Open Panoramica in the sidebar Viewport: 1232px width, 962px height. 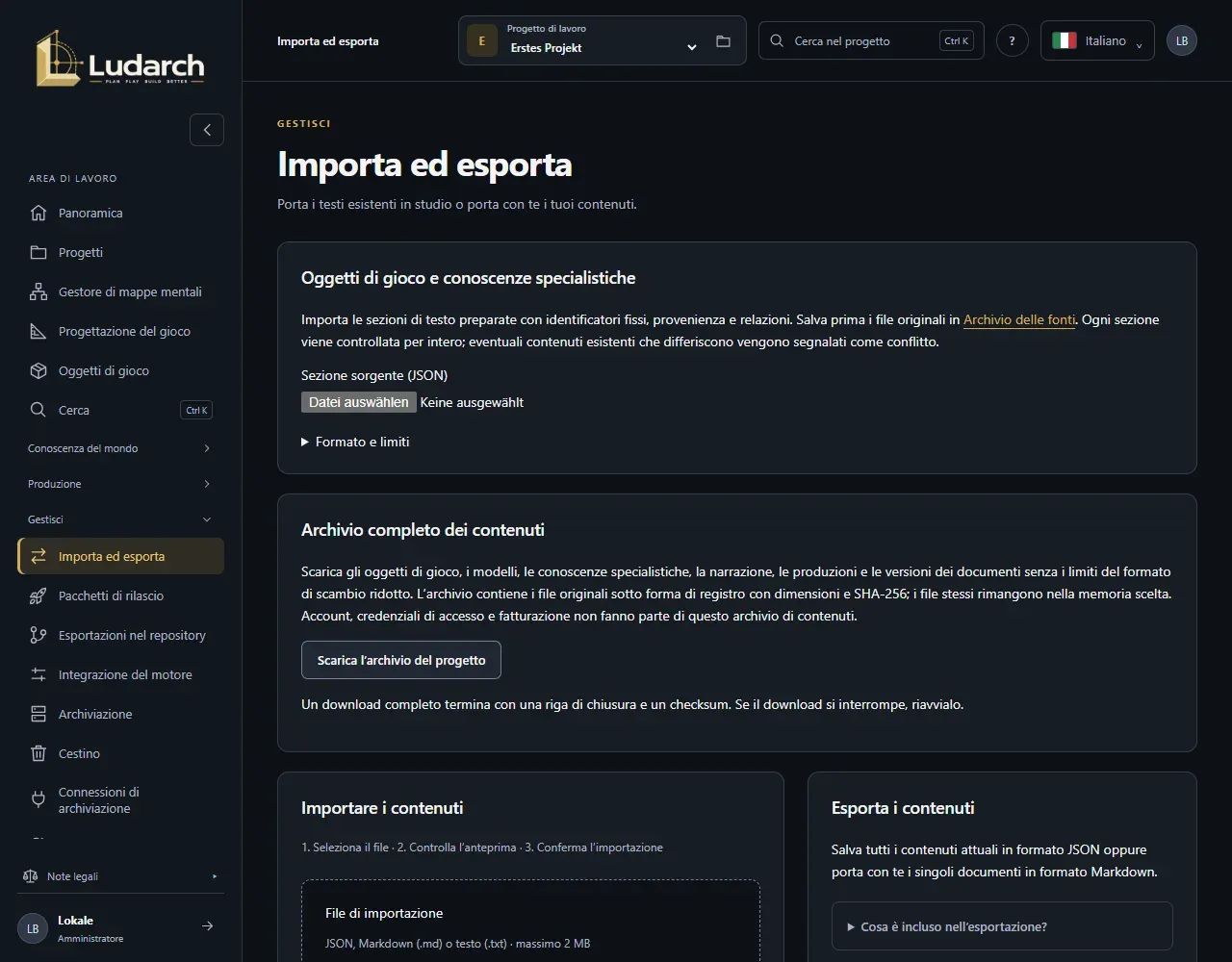(x=120, y=213)
